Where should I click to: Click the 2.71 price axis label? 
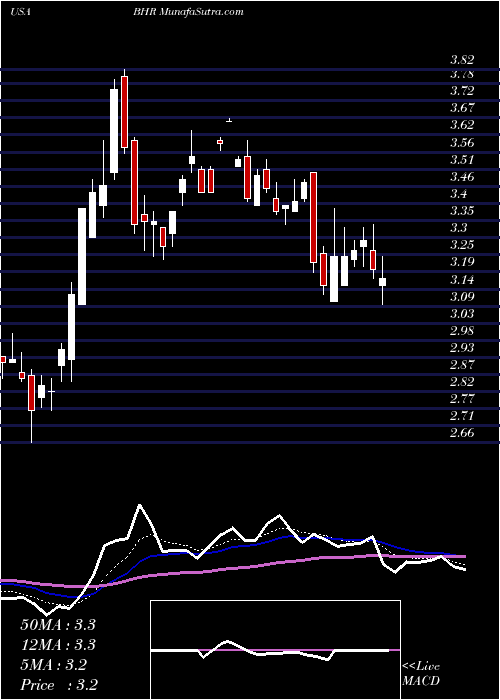point(462,416)
